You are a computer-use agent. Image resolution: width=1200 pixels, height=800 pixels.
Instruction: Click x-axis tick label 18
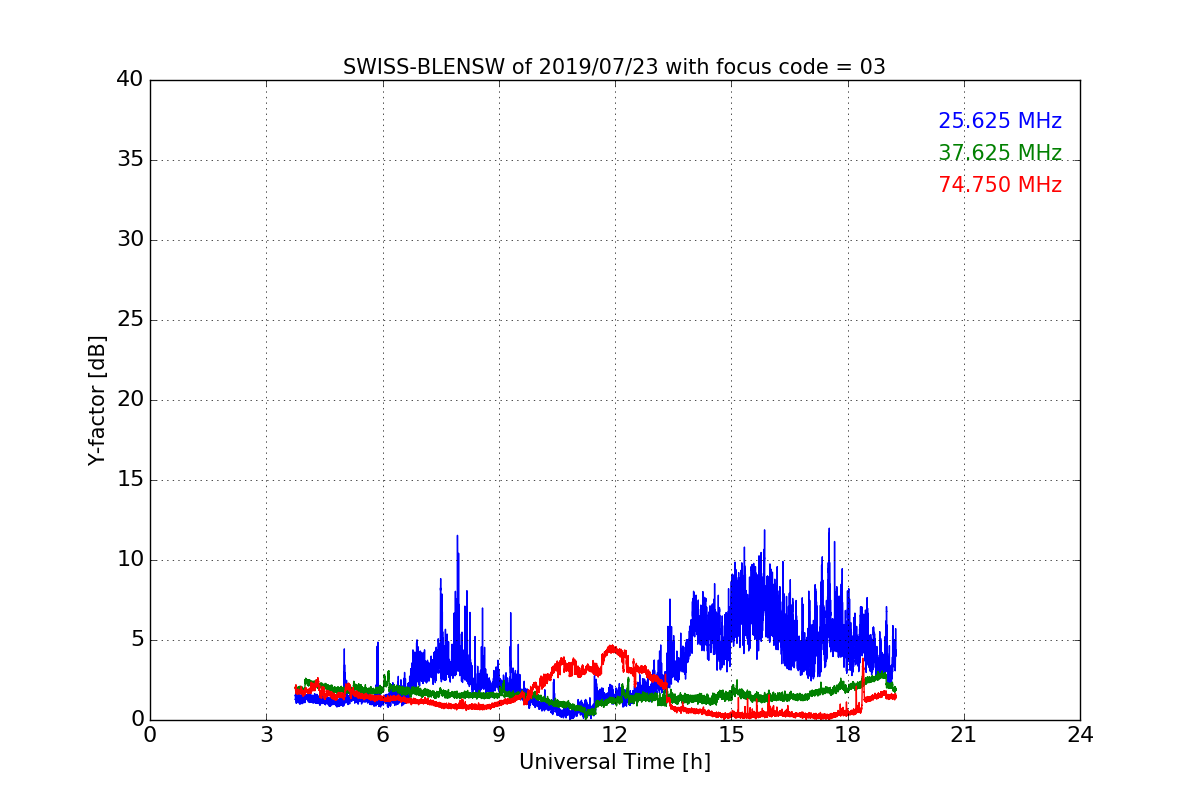847,734
